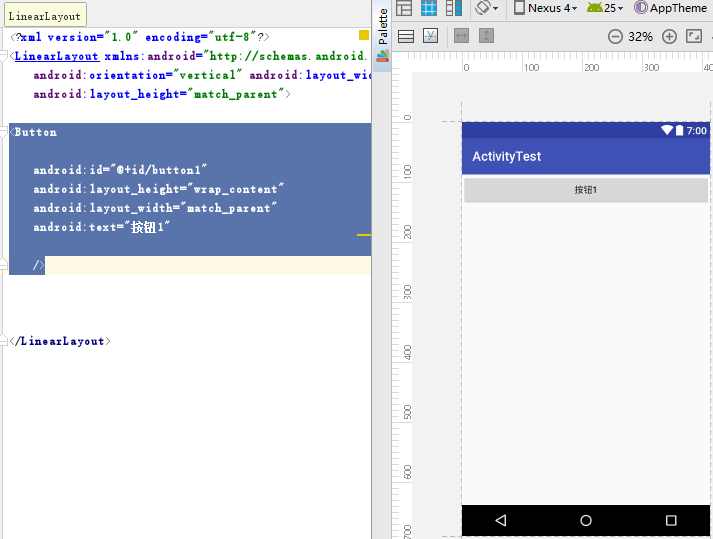The image size is (713, 539).
Task: Show the design surface view
Action: 404,8
